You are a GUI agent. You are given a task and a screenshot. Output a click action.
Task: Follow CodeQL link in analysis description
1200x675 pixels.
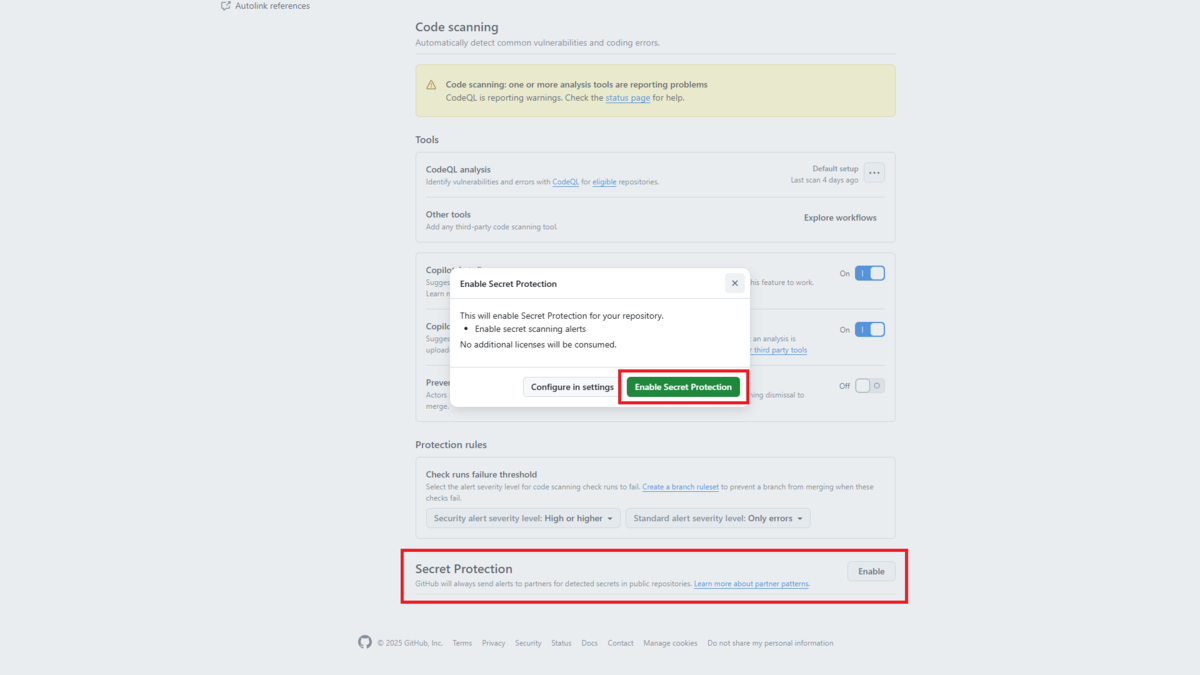[x=566, y=182]
